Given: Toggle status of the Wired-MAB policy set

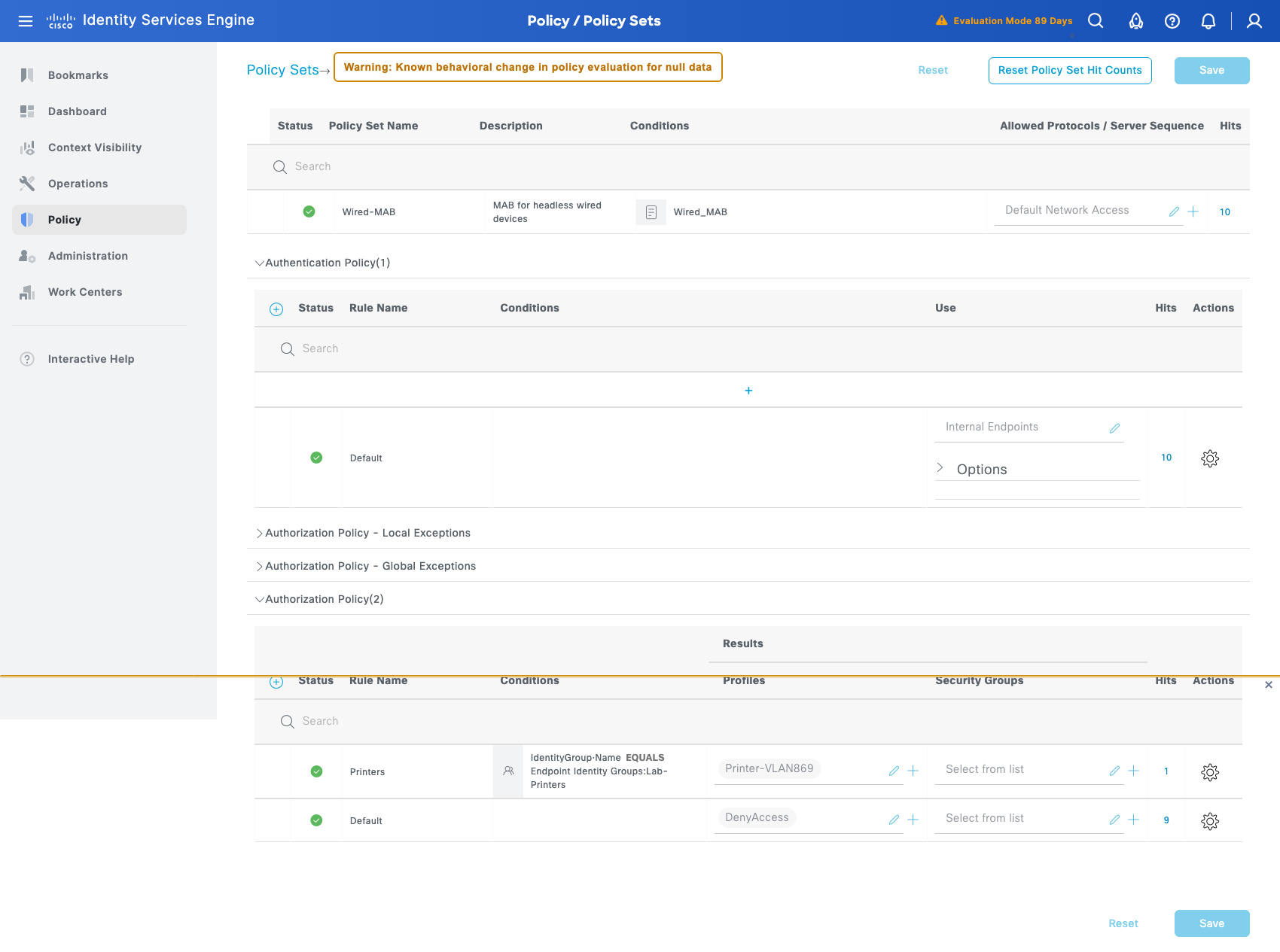Looking at the screenshot, I should [x=309, y=211].
